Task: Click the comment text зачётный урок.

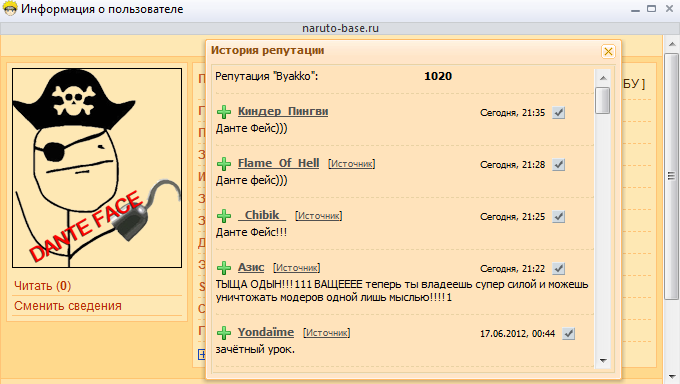Action: pyautogui.click(x=255, y=349)
